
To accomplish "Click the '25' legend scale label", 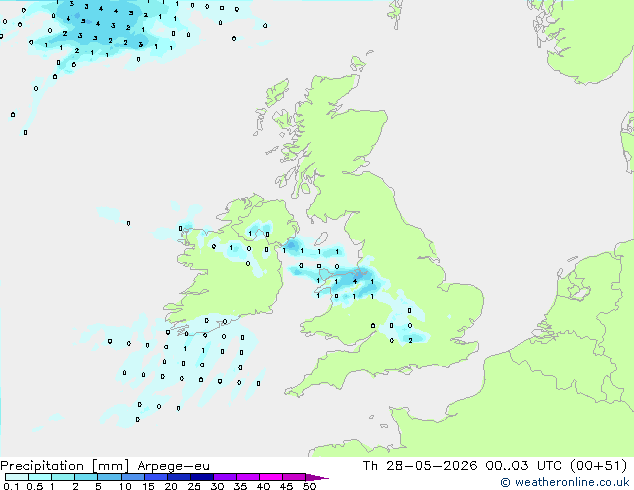I will click(x=194, y=486).
